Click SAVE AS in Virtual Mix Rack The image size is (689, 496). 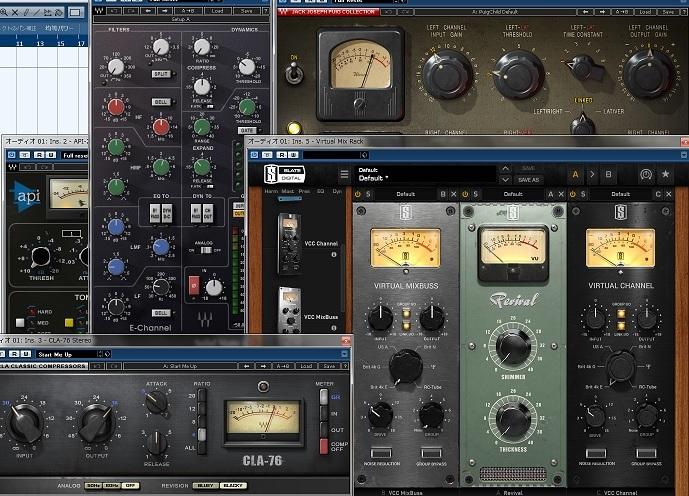coord(528,180)
